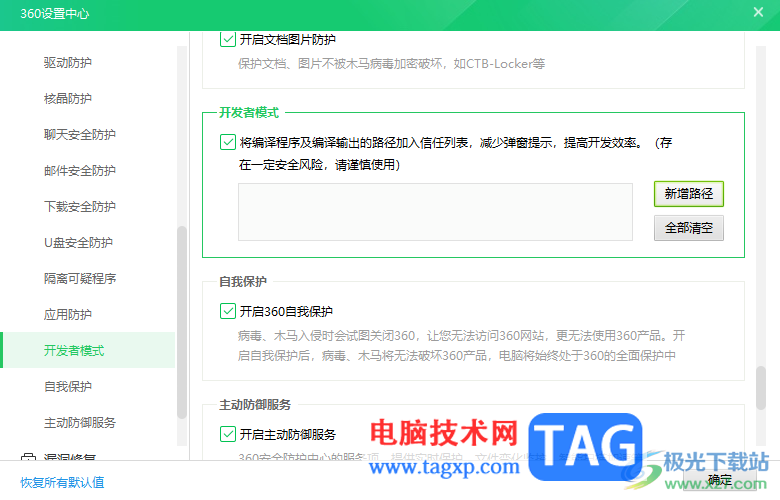
Task: Click the 新增路径 button
Action: 688,194
